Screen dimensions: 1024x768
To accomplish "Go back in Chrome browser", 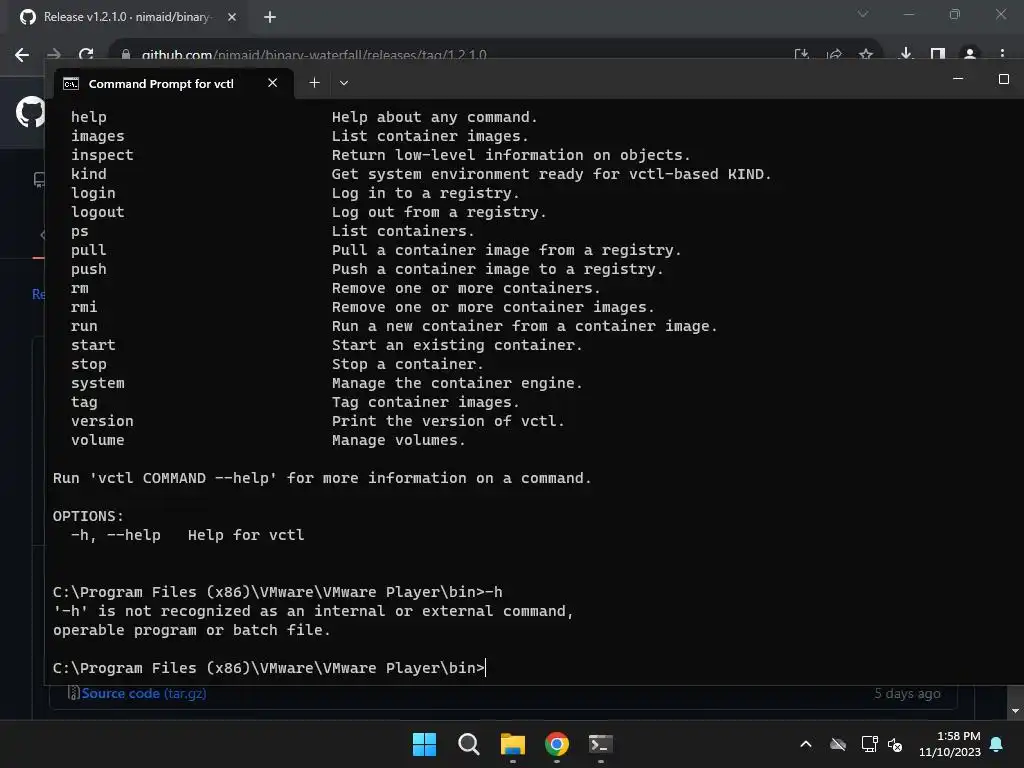I will click(x=22, y=55).
